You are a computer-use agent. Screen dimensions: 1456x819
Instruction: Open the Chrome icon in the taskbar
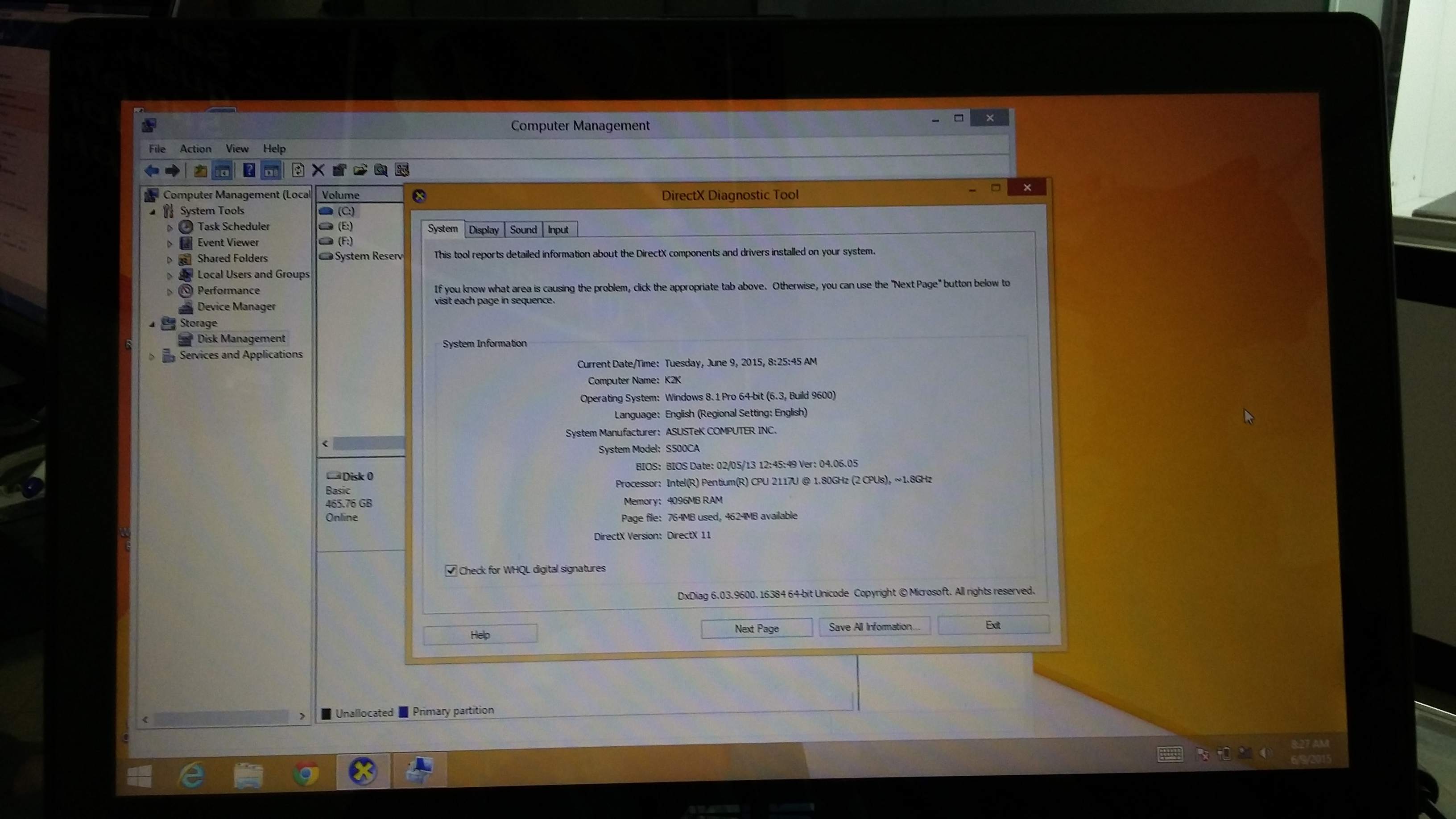pos(306,773)
